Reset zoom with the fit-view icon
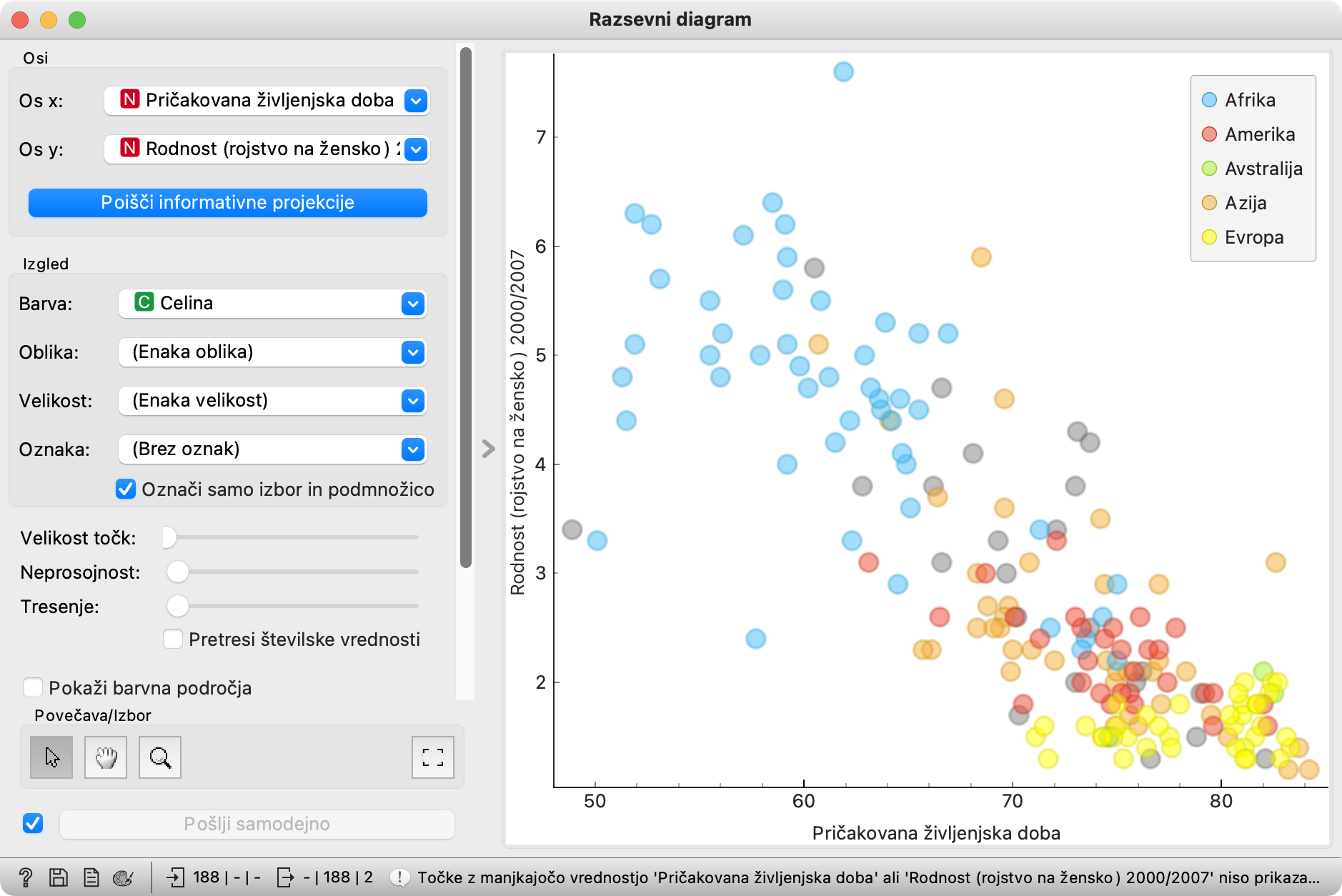The width and height of the screenshot is (1342, 896). [x=433, y=757]
